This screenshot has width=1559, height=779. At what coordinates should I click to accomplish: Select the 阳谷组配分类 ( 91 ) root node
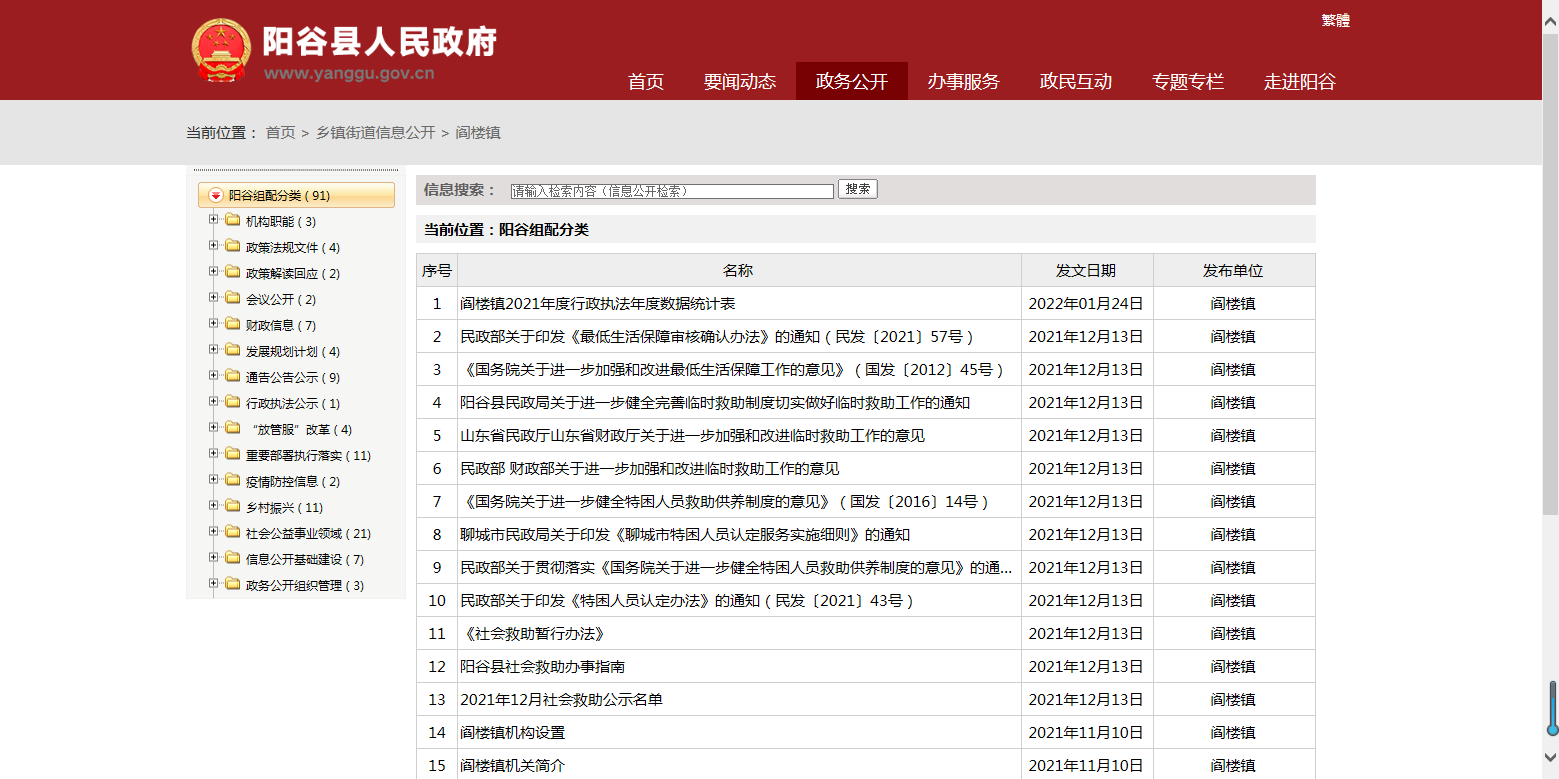(x=296, y=196)
